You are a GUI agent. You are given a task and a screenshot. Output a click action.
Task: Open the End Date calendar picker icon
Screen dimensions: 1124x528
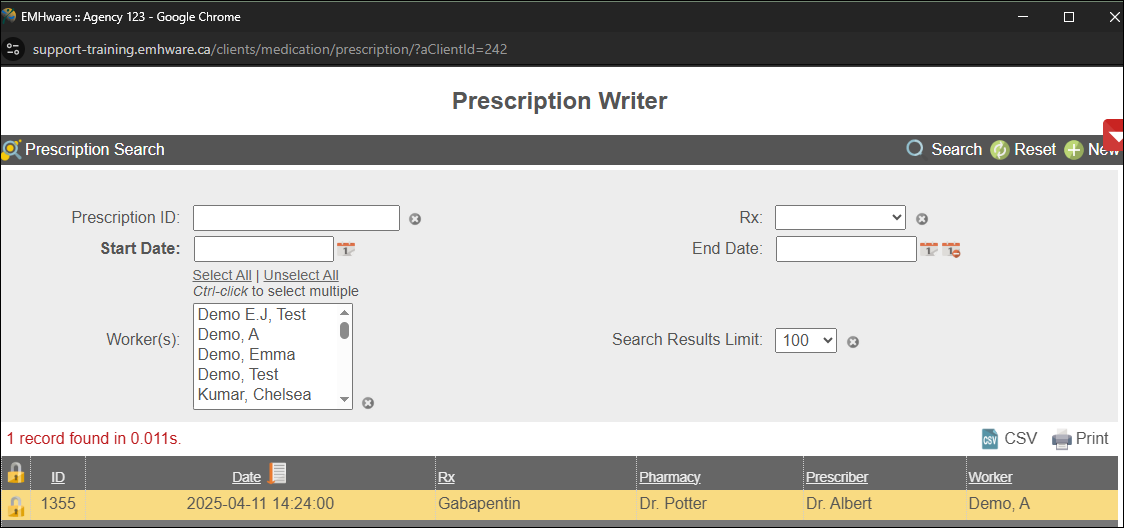[928, 249]
